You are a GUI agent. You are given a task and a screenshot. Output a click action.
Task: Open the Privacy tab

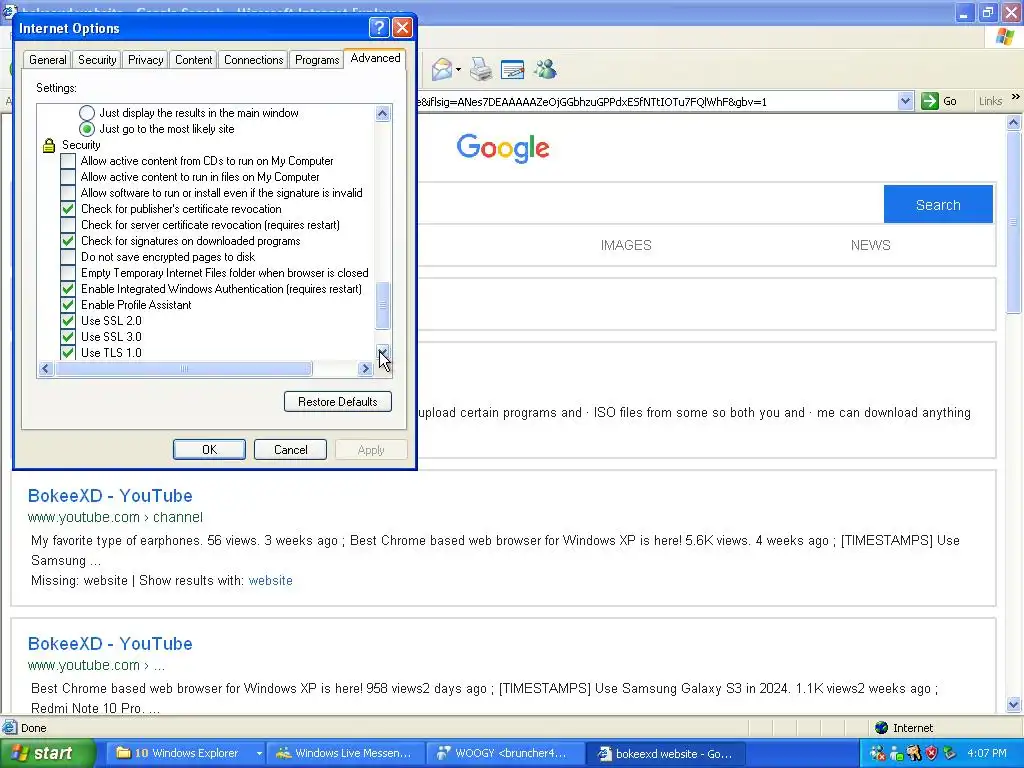coord(145,59)
